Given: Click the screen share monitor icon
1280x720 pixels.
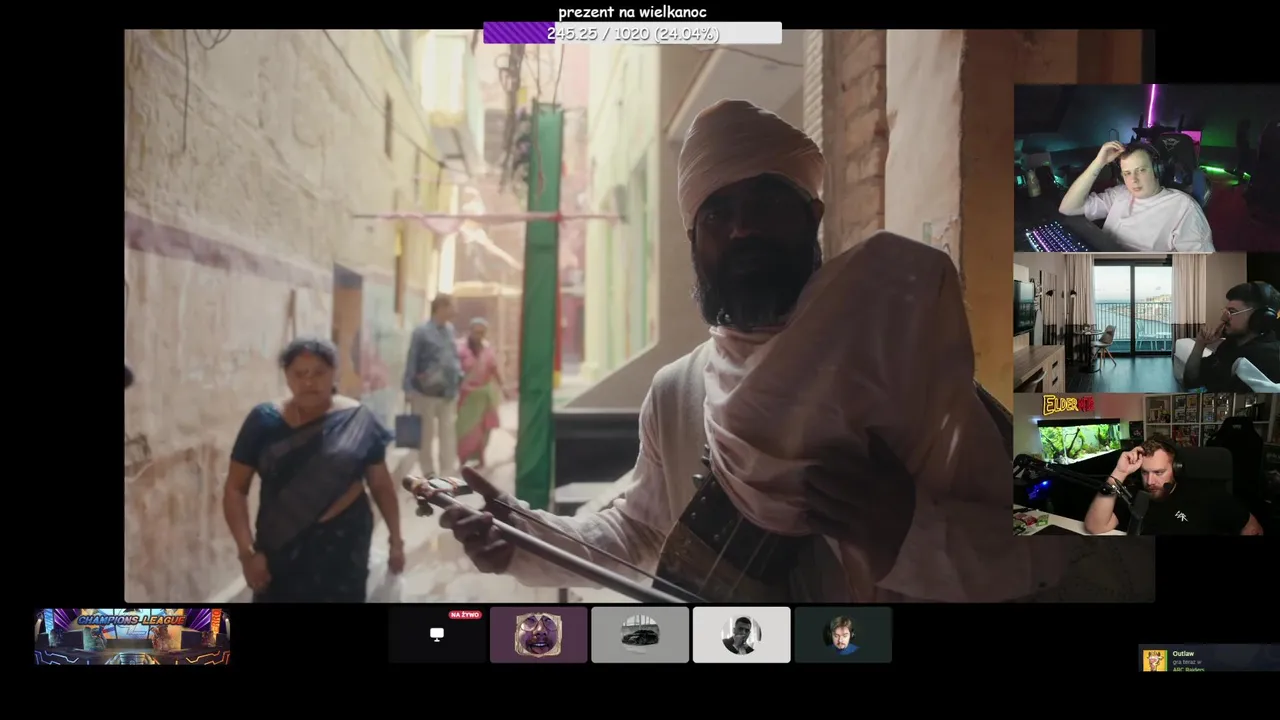Looking at the screenshot, I should (x=437, y=635).
